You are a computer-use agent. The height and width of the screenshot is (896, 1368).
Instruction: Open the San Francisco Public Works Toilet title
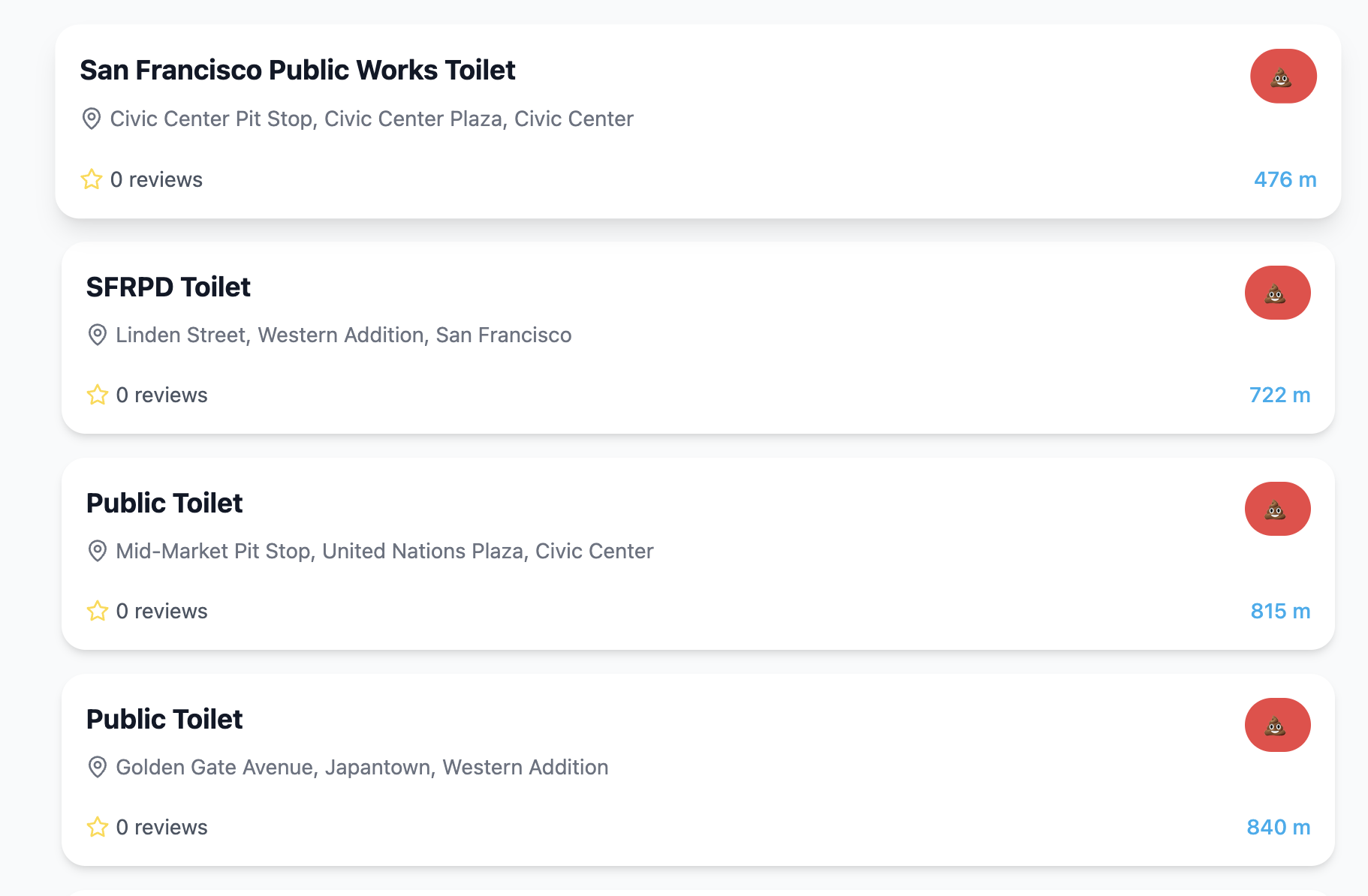(x=297, y=70)
